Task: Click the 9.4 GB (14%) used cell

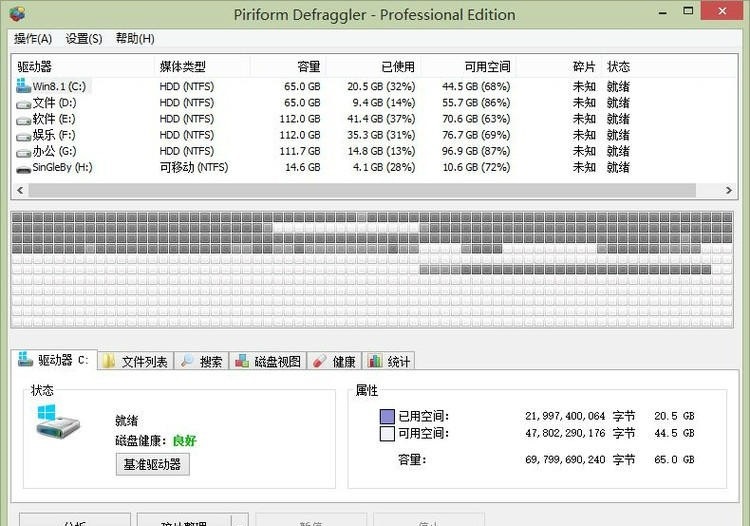Action: pyautogui.click(x=384, y=103)
